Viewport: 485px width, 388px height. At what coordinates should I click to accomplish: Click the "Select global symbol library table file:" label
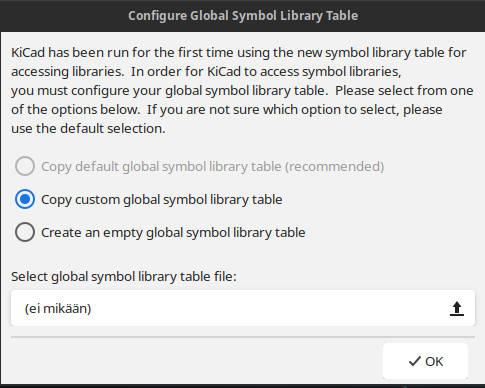124,276
